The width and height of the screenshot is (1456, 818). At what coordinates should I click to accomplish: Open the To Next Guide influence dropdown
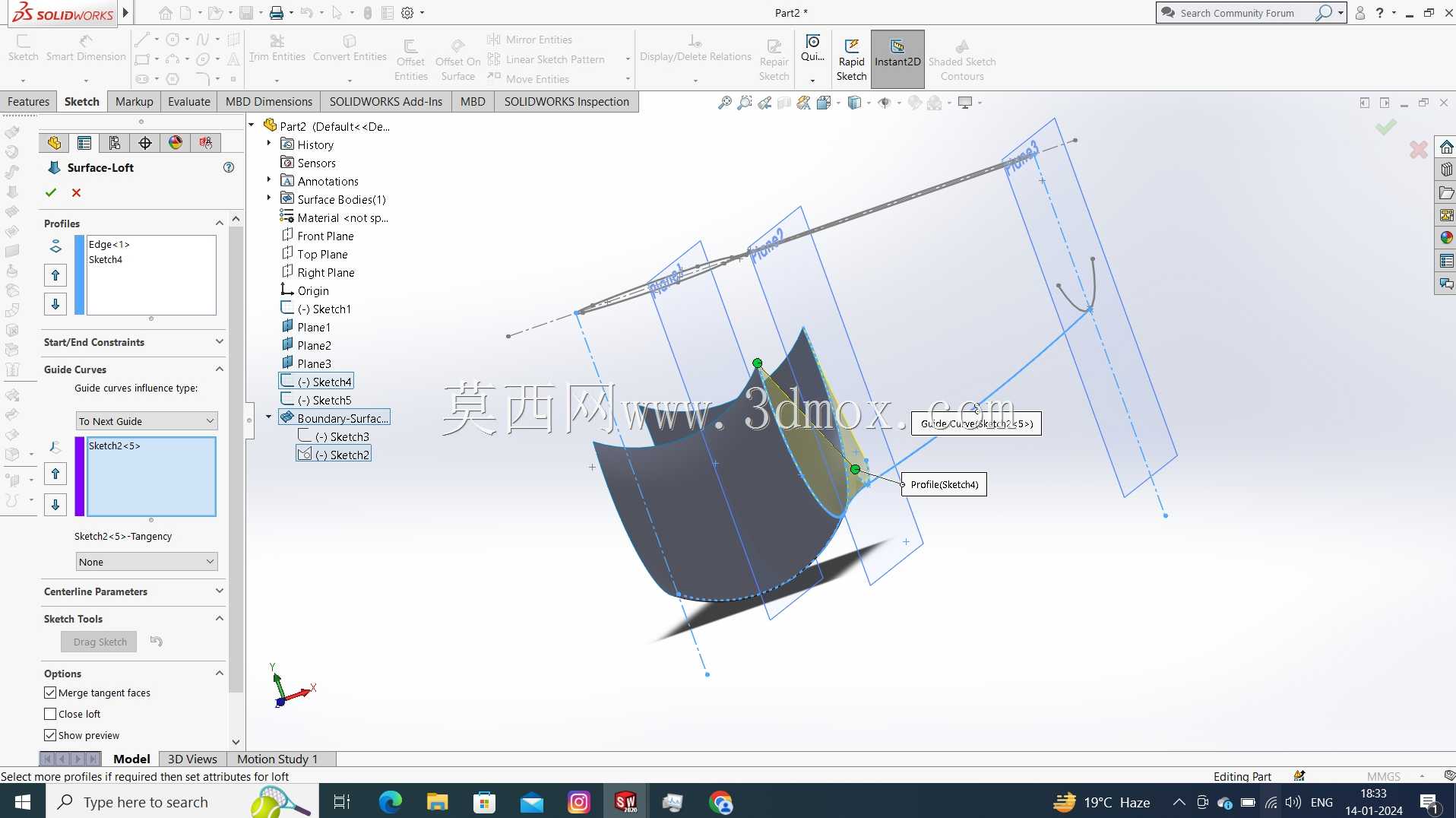[x=147, y=421]
